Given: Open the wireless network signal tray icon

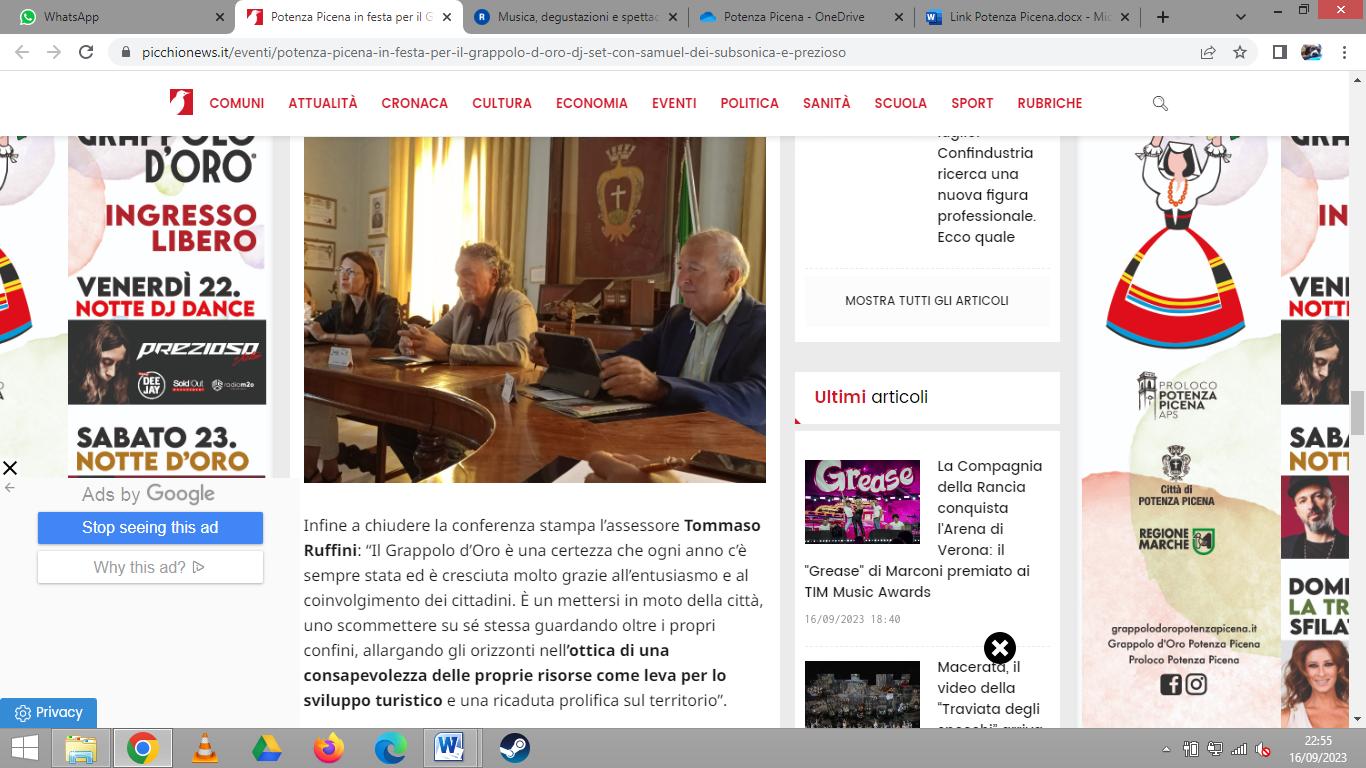Looking at the screenshot, I should tap(1239, 749).
